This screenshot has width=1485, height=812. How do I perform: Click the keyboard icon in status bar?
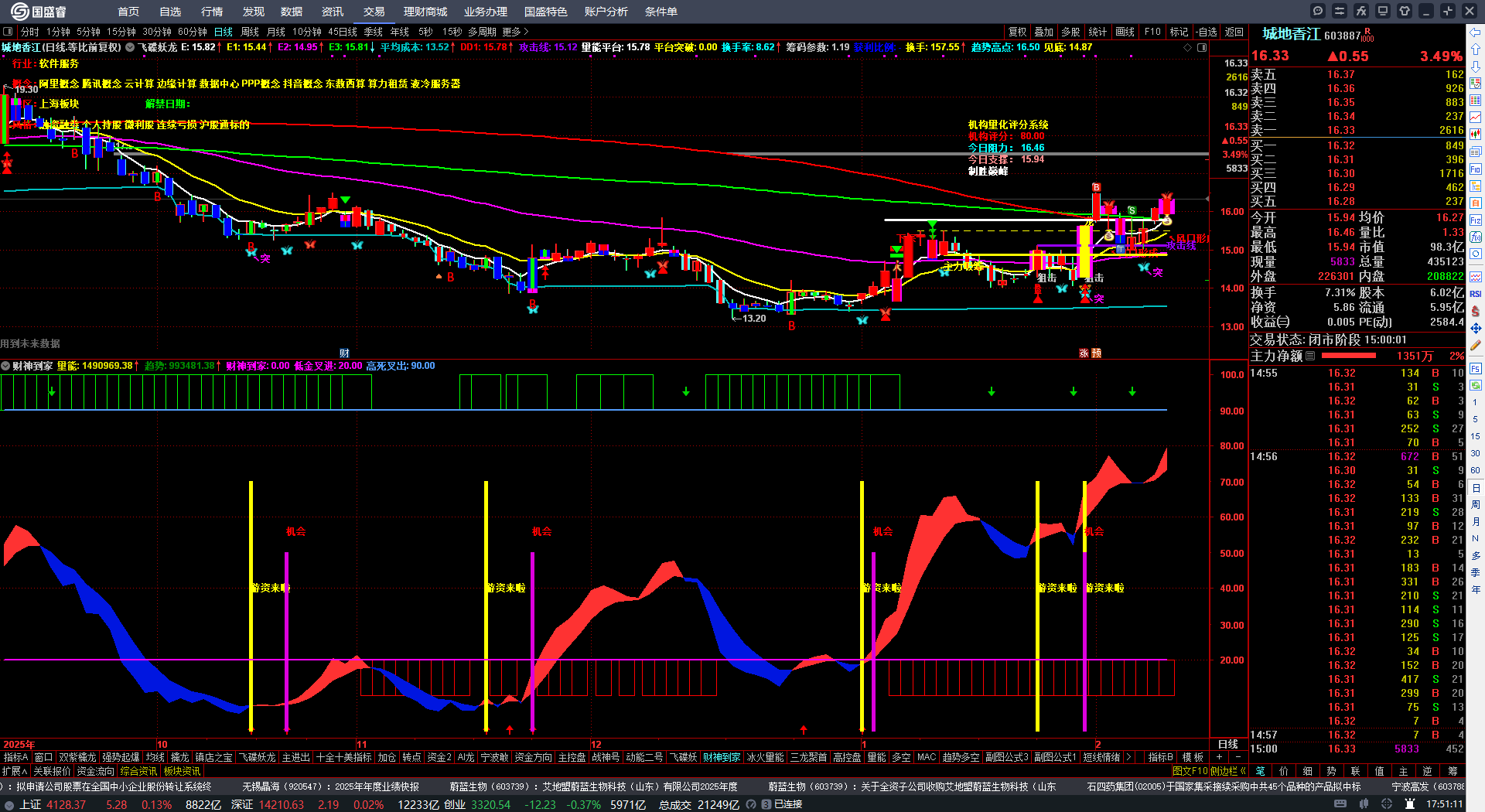point(1340,804)
